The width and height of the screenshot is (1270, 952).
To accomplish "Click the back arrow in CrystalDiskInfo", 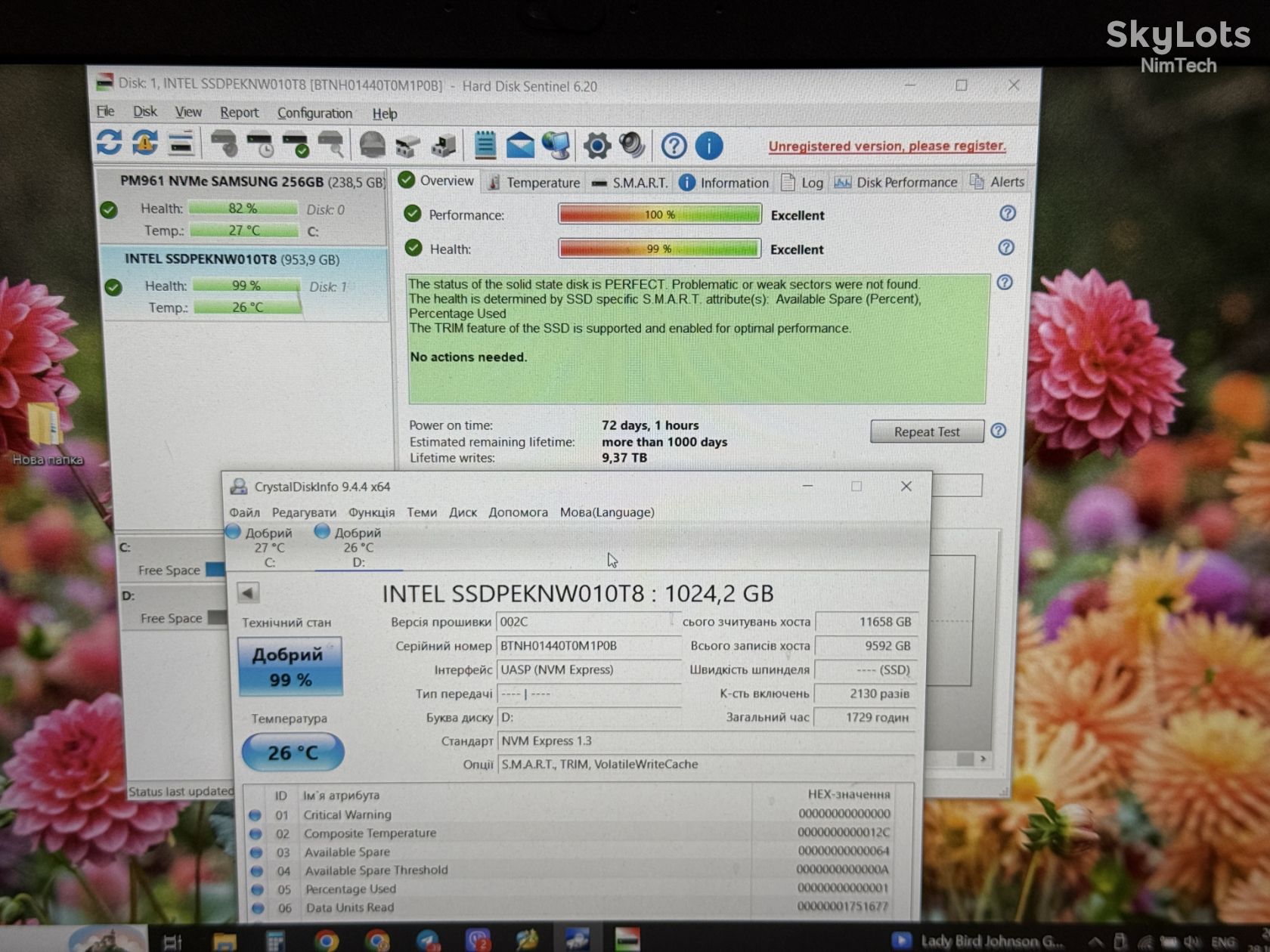I will [248, 592].
